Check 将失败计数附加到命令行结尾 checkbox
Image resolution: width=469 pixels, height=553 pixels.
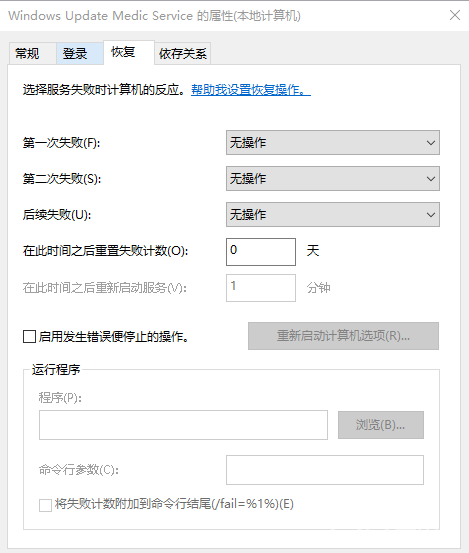click(x=45, y=505)
